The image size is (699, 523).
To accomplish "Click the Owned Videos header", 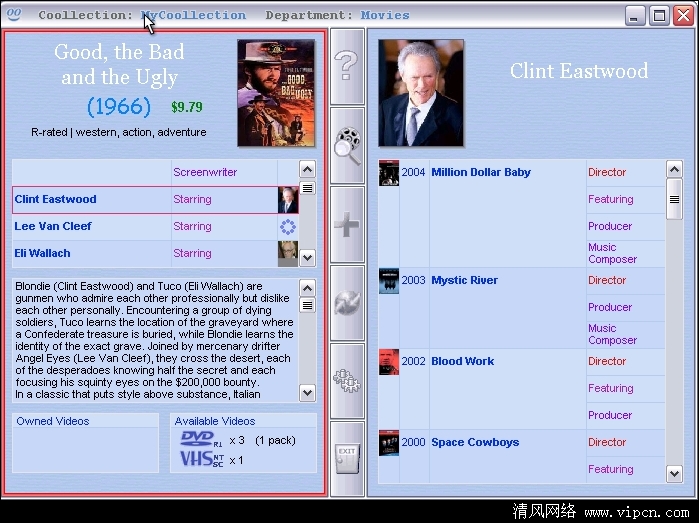I will (53, 421).
